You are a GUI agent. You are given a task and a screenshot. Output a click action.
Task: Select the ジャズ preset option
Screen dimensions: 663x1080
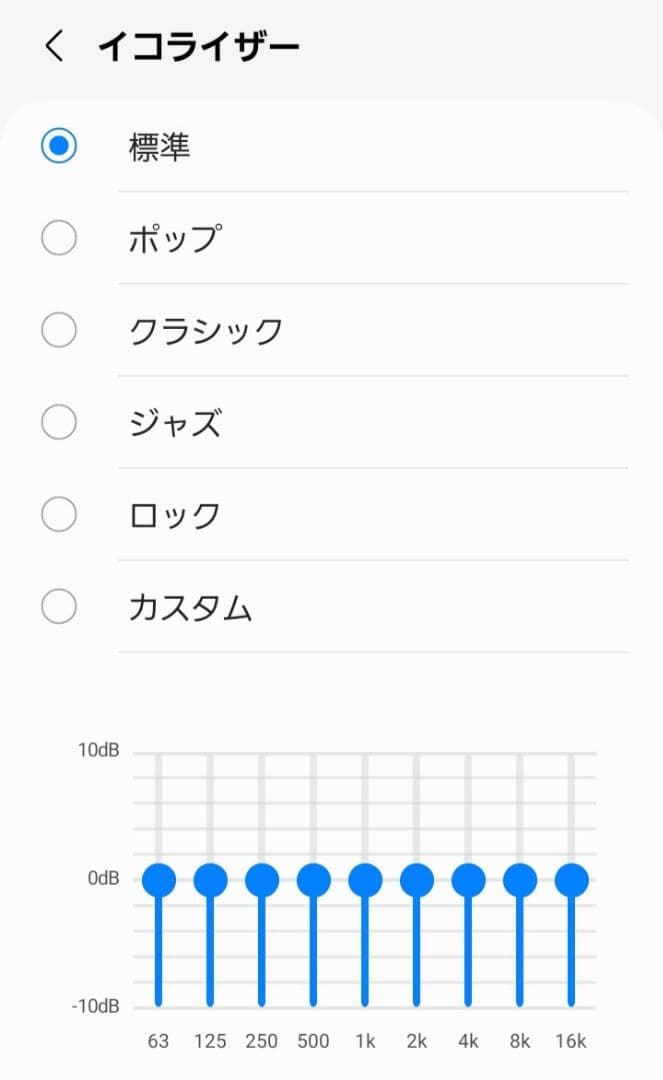tap(59, 422)
